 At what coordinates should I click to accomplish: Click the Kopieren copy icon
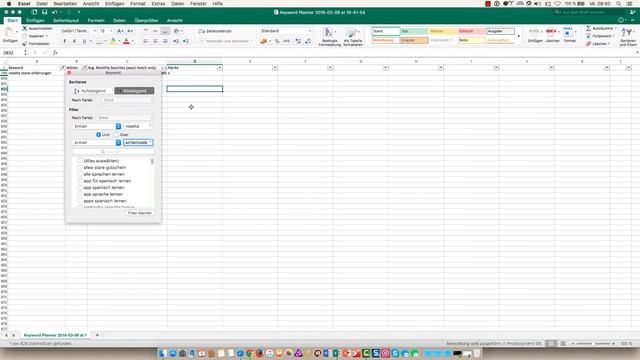[x=24, y=36]
